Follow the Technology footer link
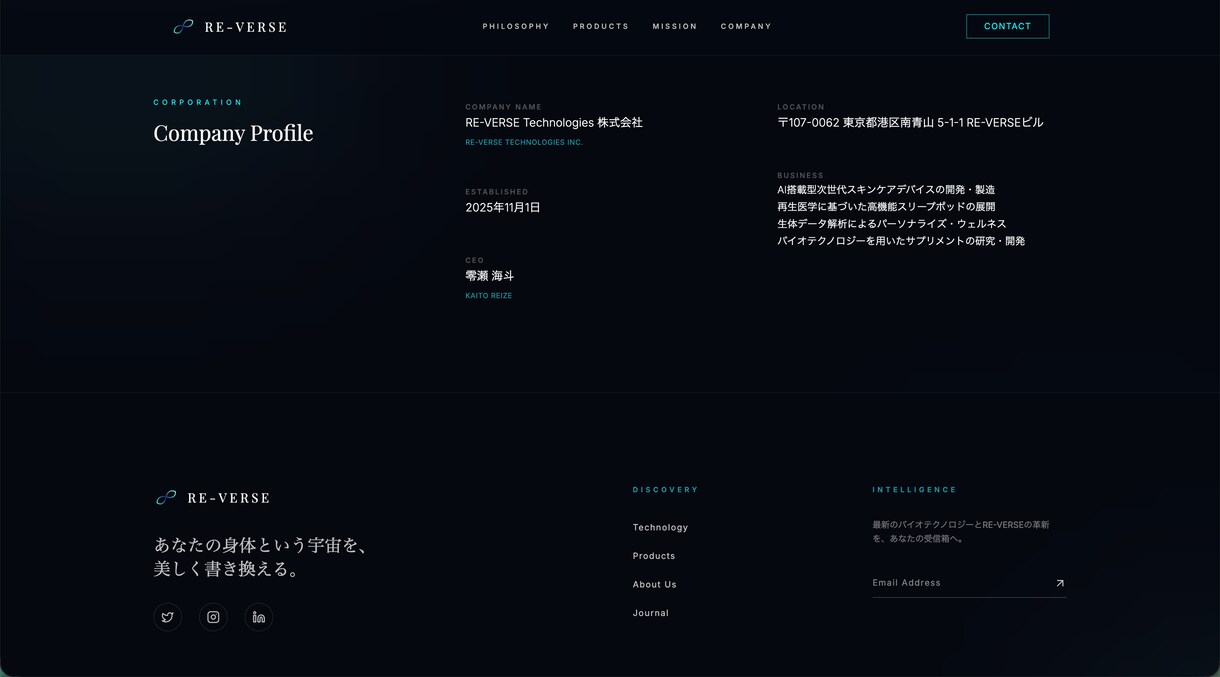 [660, 528]
